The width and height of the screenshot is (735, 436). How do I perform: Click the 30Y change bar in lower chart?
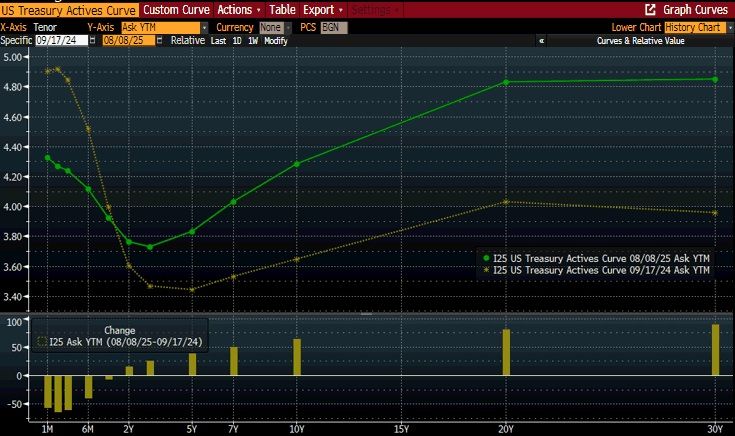point(715,349)
